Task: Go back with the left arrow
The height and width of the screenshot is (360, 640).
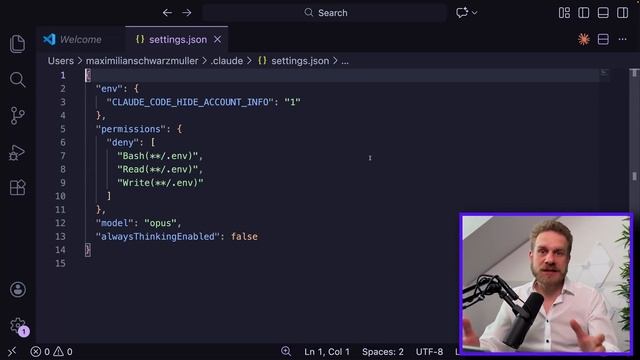Action: click(x=167, y=13)
